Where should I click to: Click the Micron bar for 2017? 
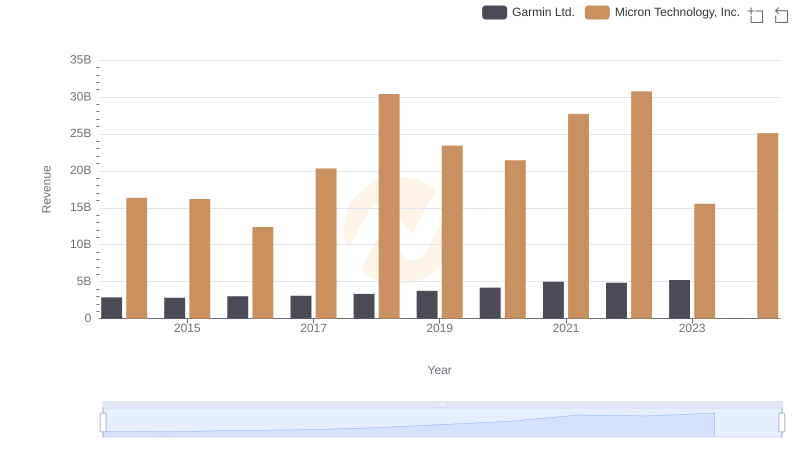click(326, 243)
